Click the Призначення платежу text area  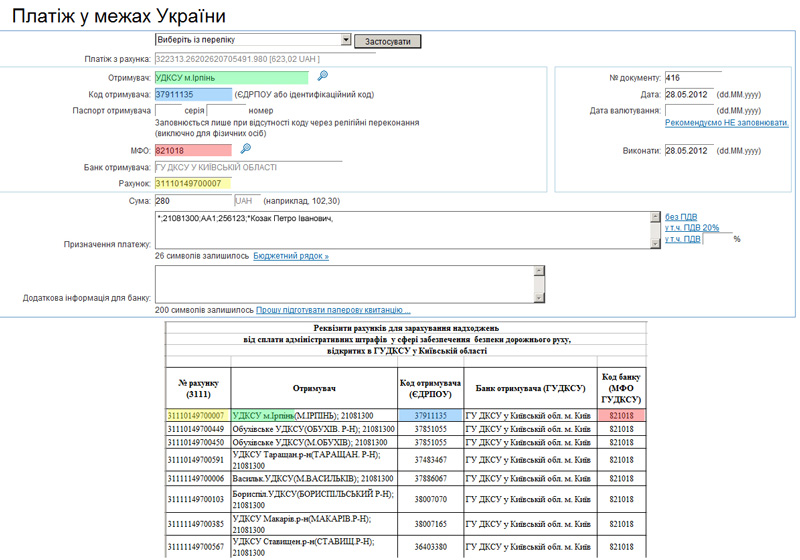click(403, 231)
